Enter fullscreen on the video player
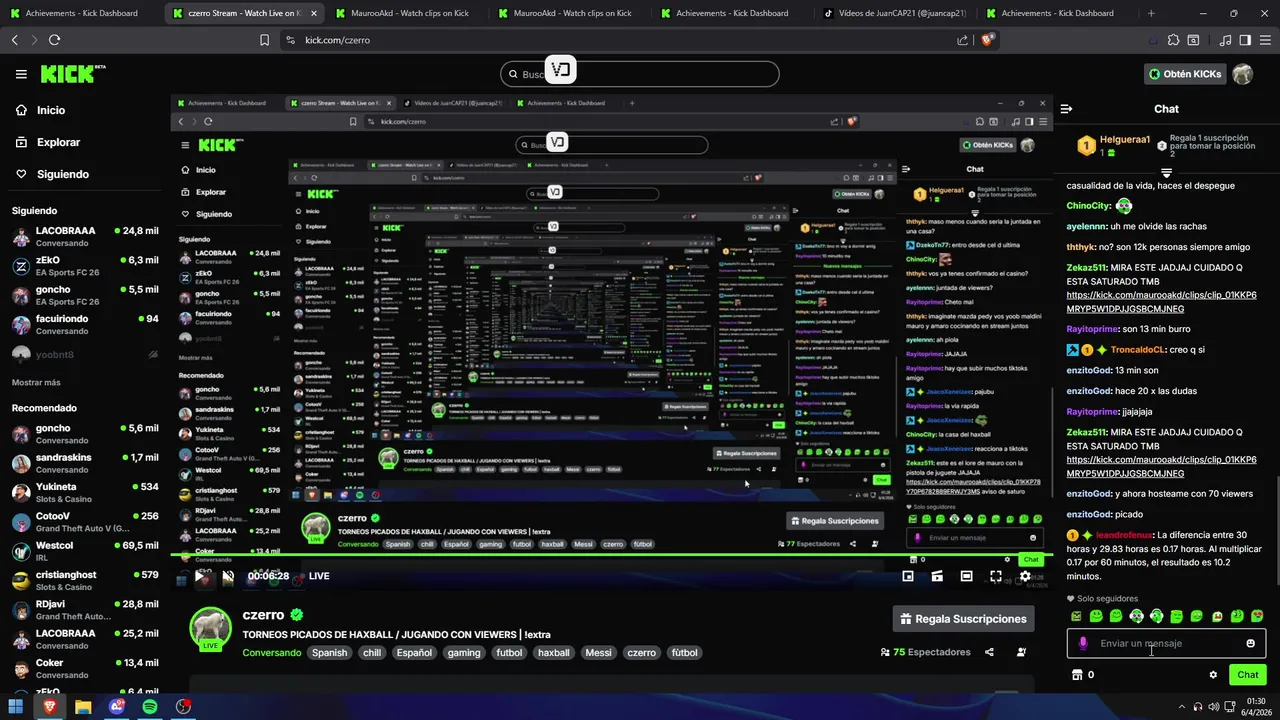Screen dimensions: 1280x720 tap(996, 576)
